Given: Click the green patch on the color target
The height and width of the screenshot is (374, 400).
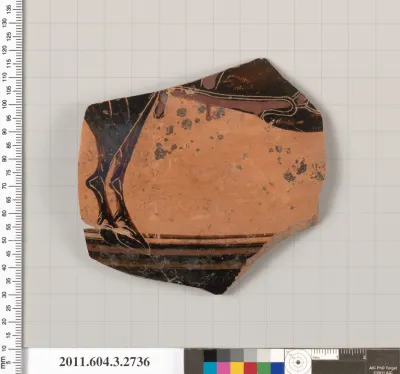Looking at the screenshot, I should 264,368.
